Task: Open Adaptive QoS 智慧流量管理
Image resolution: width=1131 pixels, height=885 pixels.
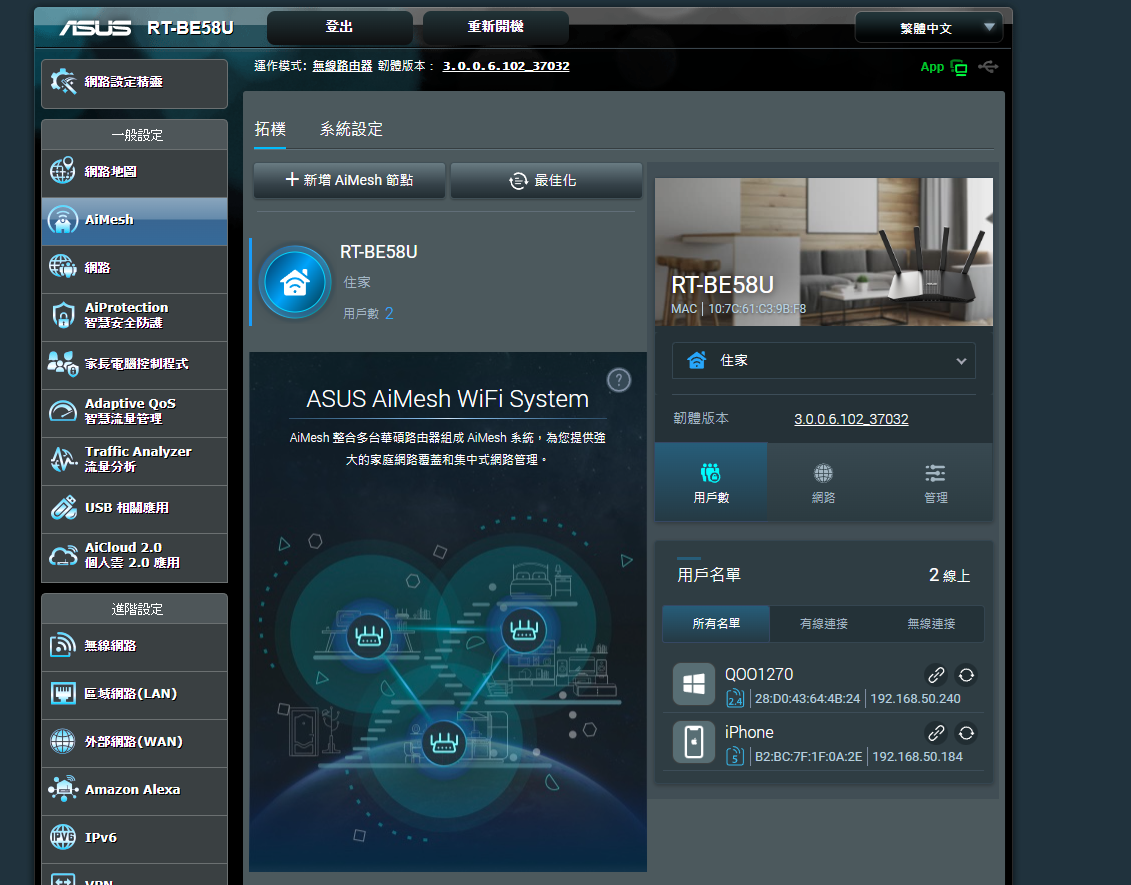Action: (x=134, y=412)
